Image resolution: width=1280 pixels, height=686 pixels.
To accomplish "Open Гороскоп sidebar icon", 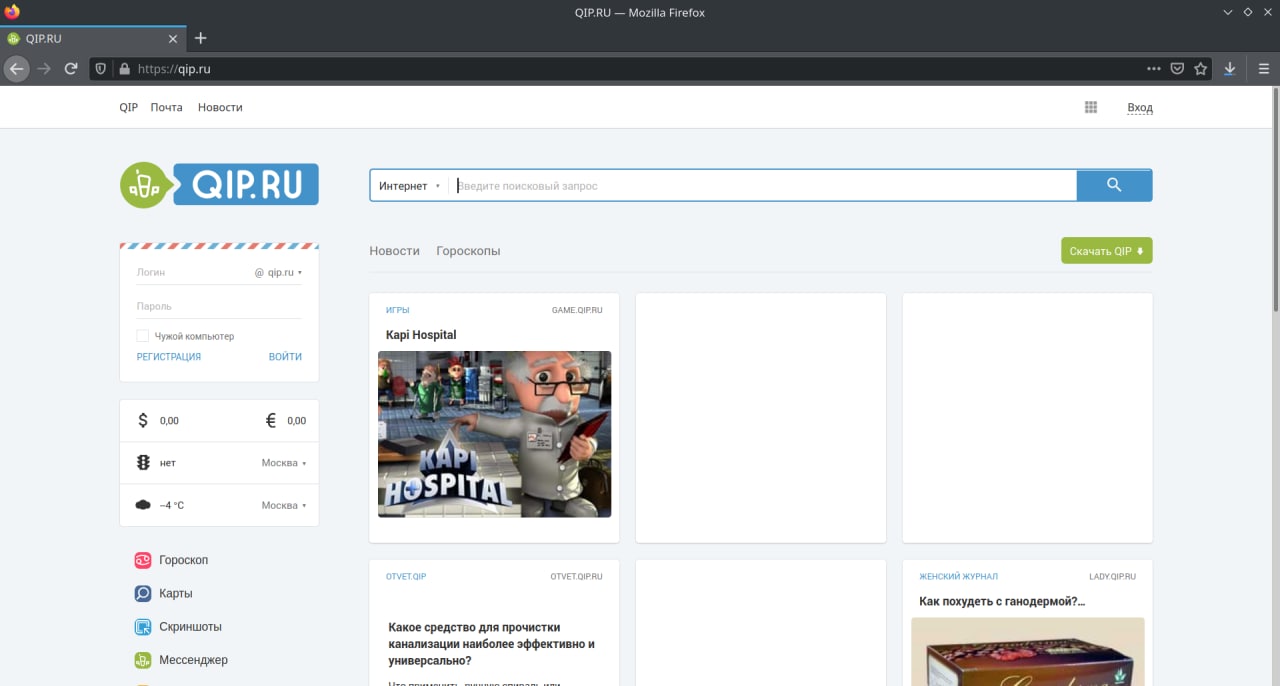I will [x=143, y=560].
